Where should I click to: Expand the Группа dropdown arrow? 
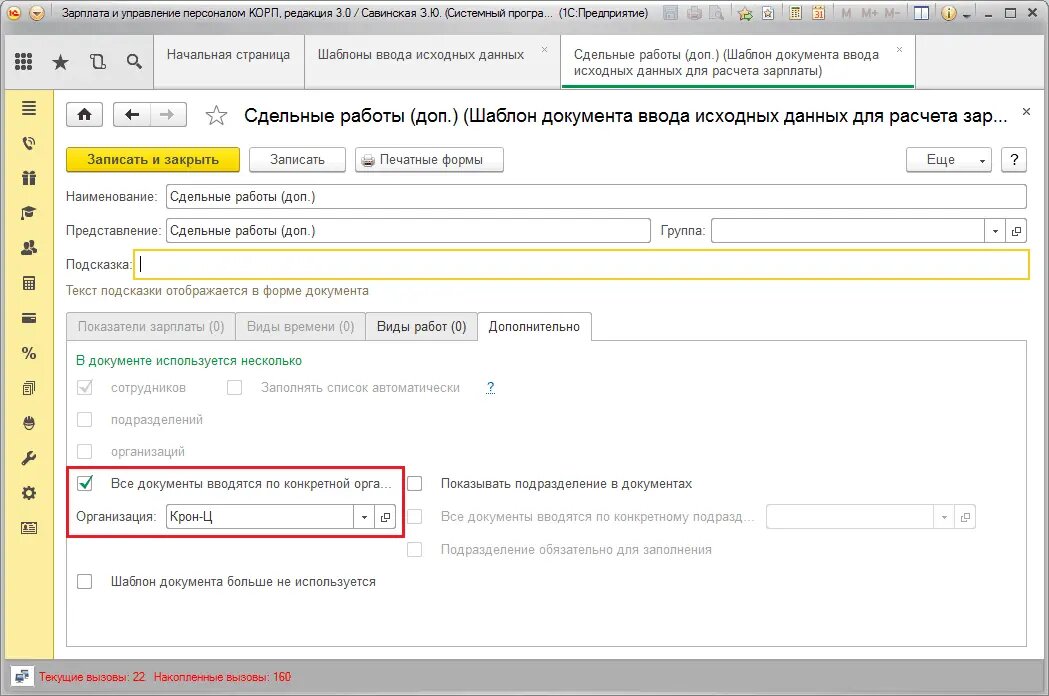(995, 231)
